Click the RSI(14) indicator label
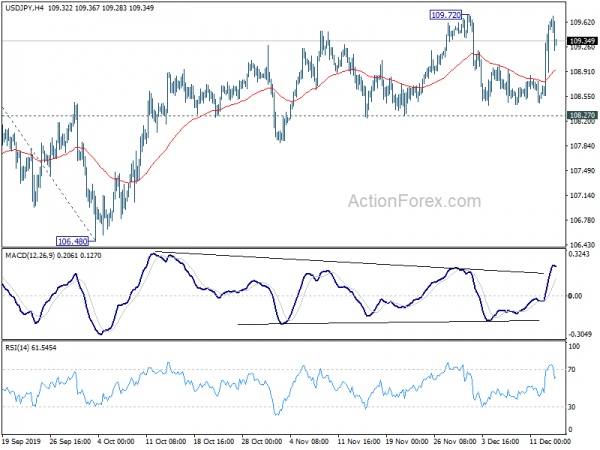The height and width of the screenshot is (450, 600). [x=19, y=347]
